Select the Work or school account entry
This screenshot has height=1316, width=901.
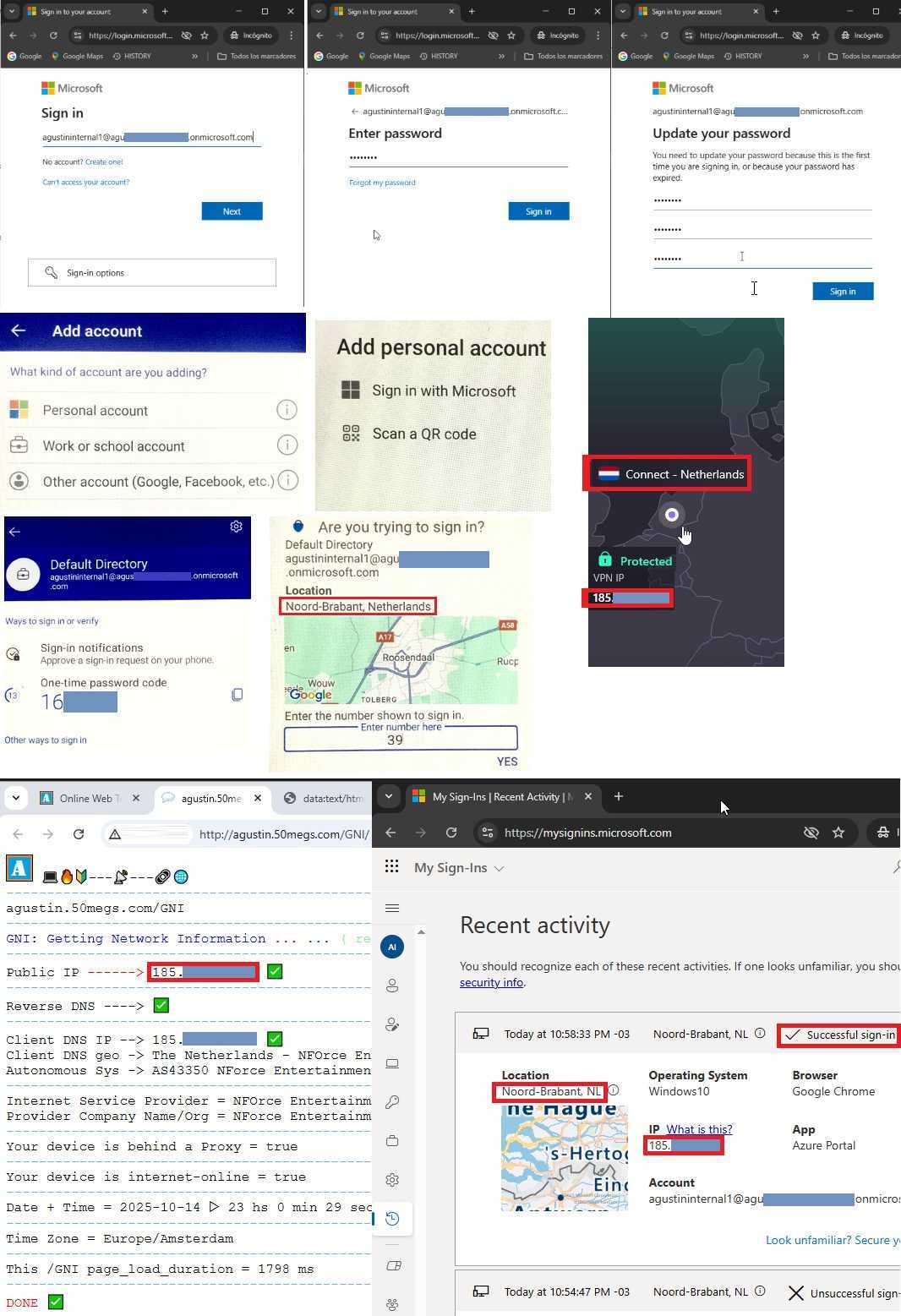pos(113,446)
